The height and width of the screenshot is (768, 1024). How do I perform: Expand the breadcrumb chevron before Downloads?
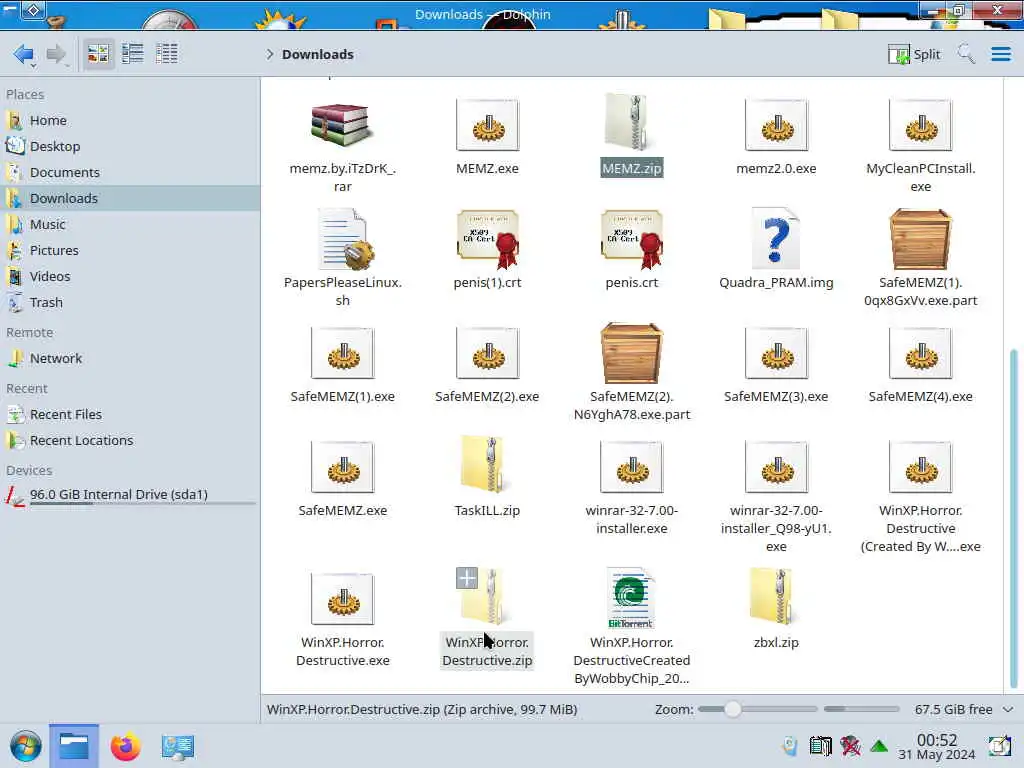[269, 54]
